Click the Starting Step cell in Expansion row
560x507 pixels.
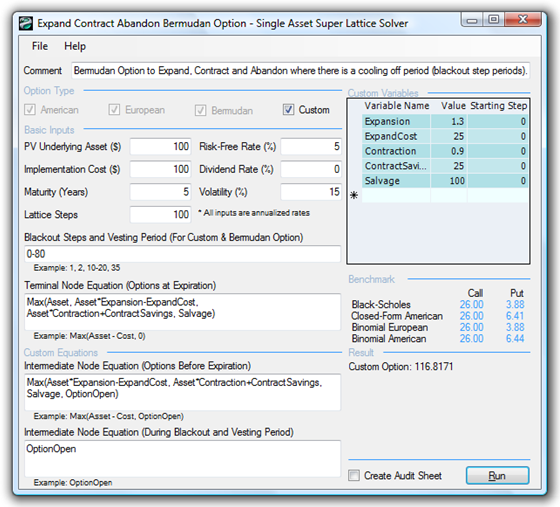coord(498,121)
